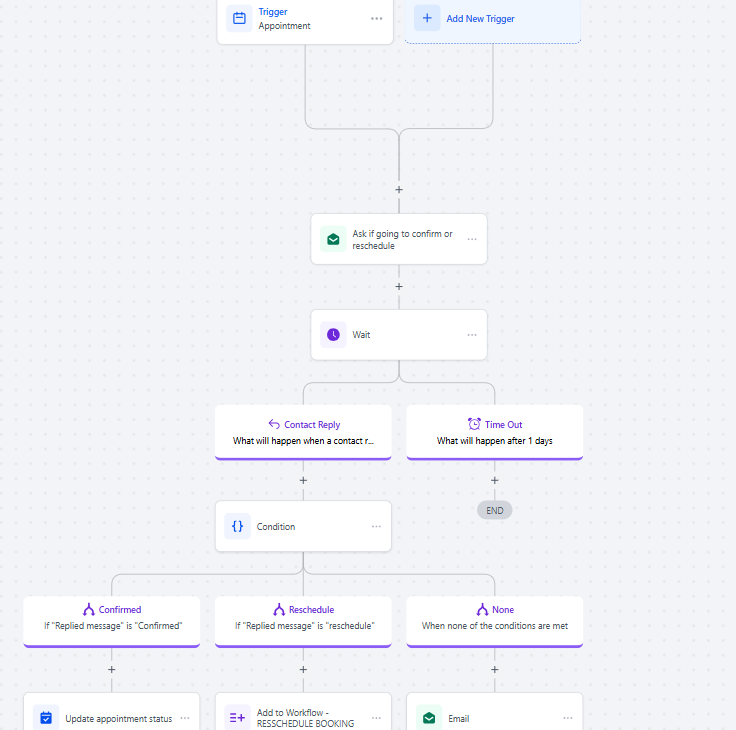Image resolution: width=736 pixels, height=730 pixels.
Task: Click the curly braces Condition icon
Action: [238, 526]
